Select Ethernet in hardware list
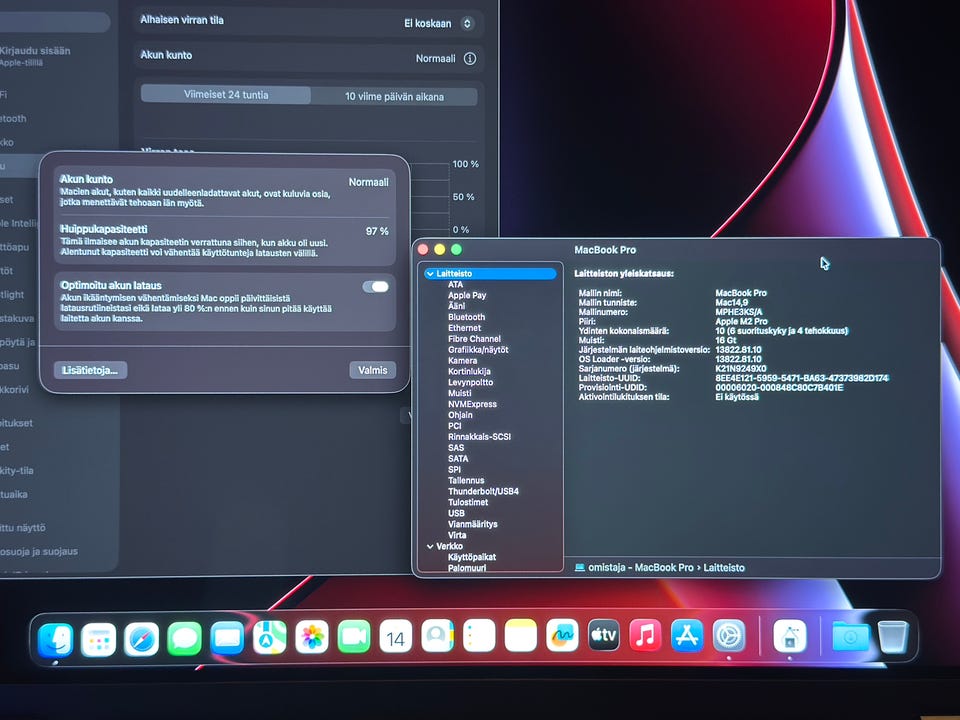960x720 pixels. pyautogui.click(x=465, y=328)
